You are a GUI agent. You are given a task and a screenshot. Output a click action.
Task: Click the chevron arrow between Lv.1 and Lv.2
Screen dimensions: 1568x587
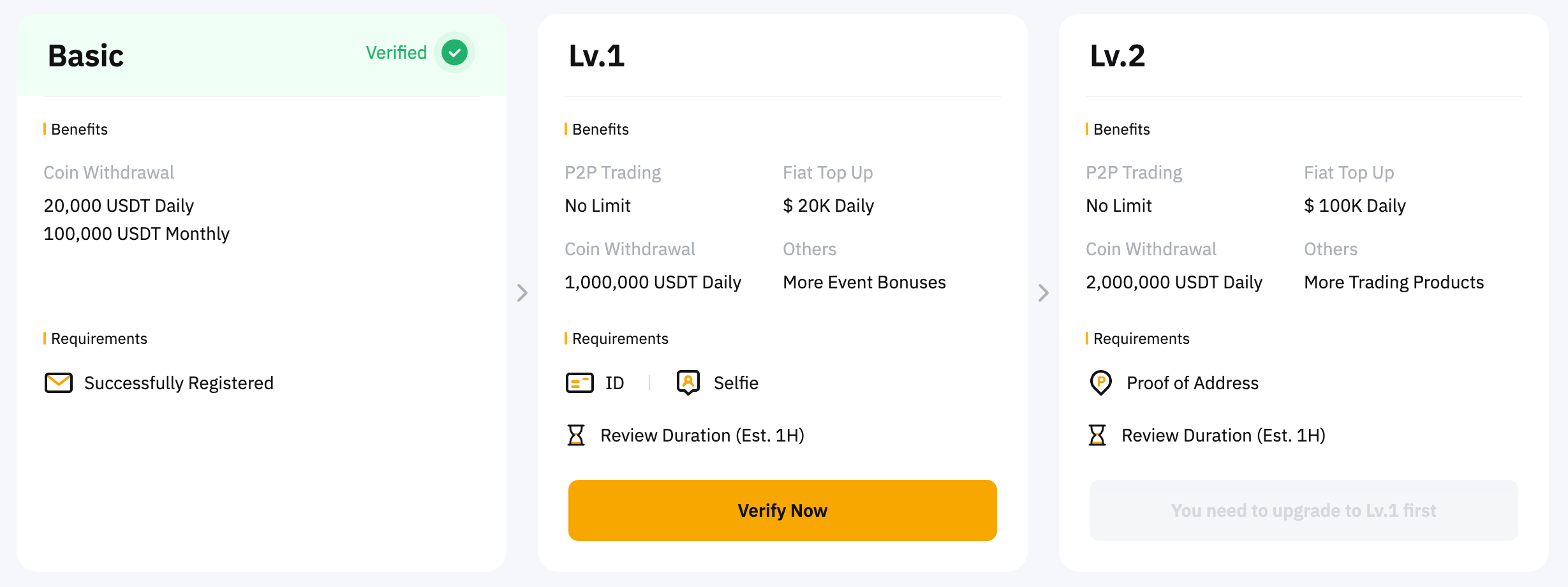(1044, 293)
